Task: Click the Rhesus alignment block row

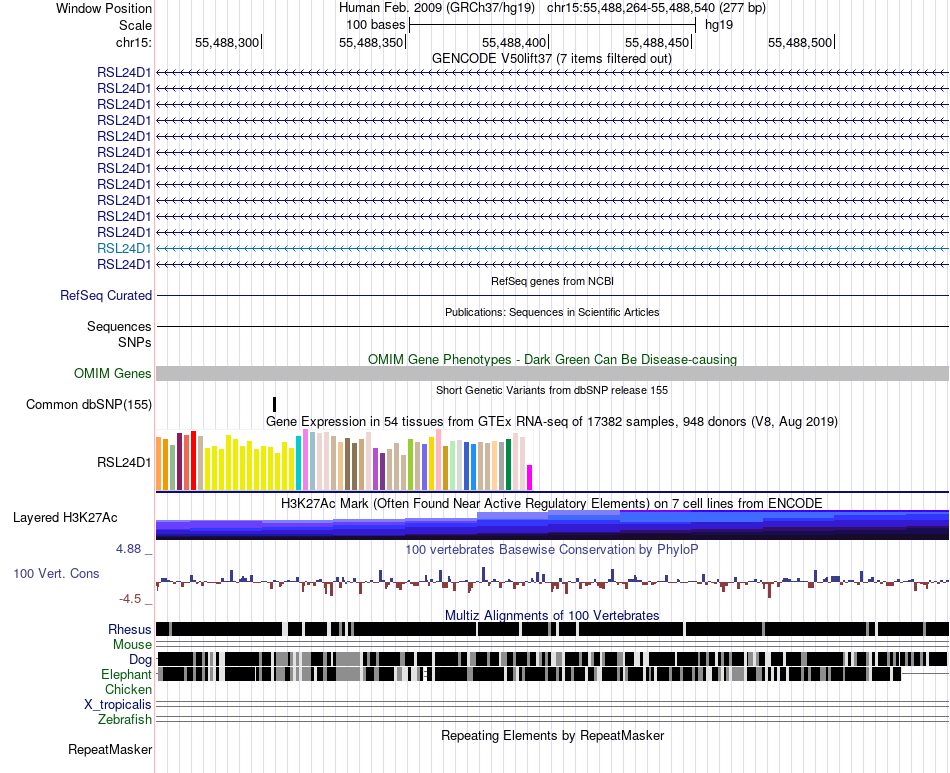Action: 553,629
